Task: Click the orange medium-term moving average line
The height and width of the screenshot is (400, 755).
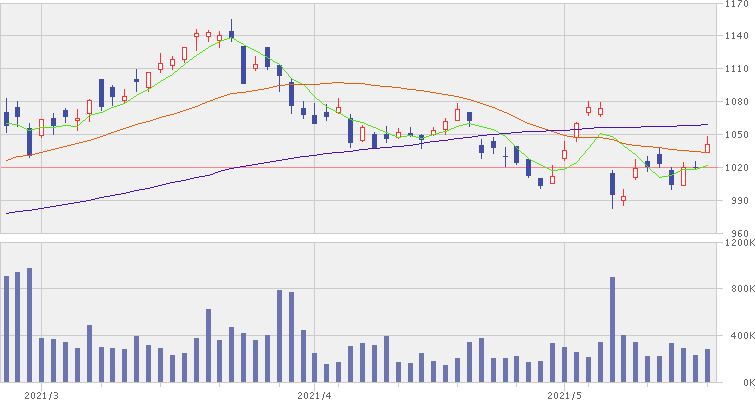Action: tap(150, 115)
